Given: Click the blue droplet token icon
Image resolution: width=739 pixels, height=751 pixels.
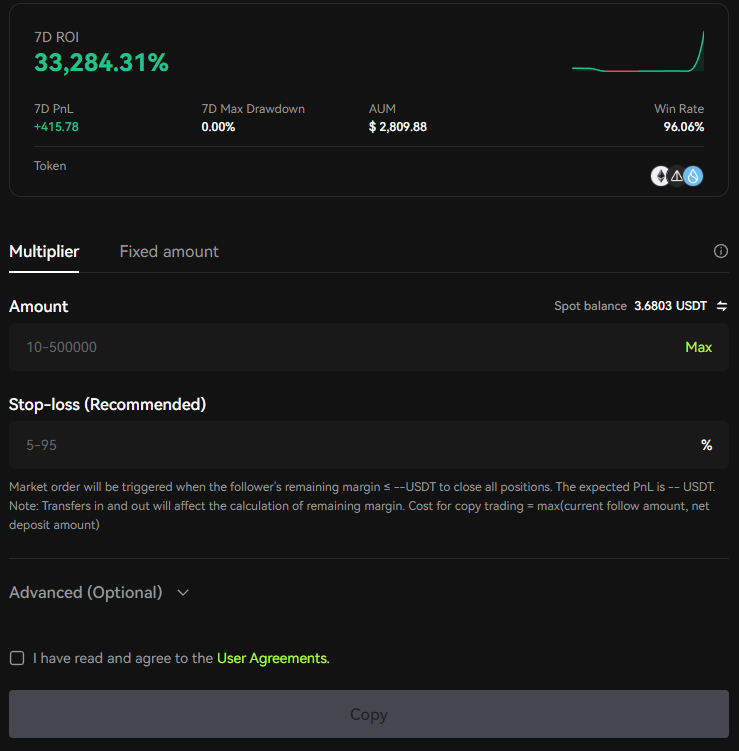Looking at the screenshot, I should (x=693, y=176).
